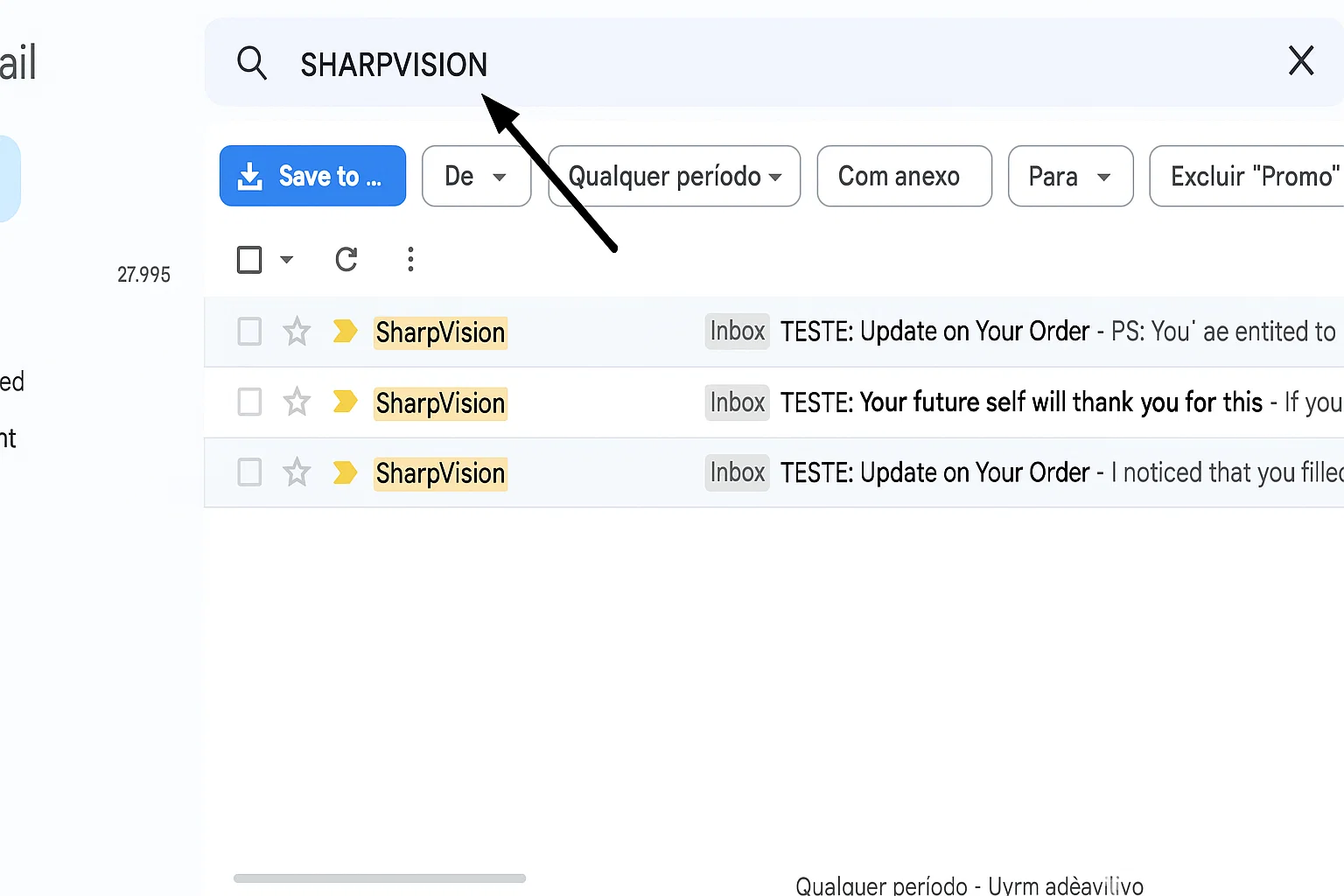This screenshot has height=896, width=1344.
Task: Click the refresh icon in the toolbar
Action: pyautogui.click(x=346, y=260)
